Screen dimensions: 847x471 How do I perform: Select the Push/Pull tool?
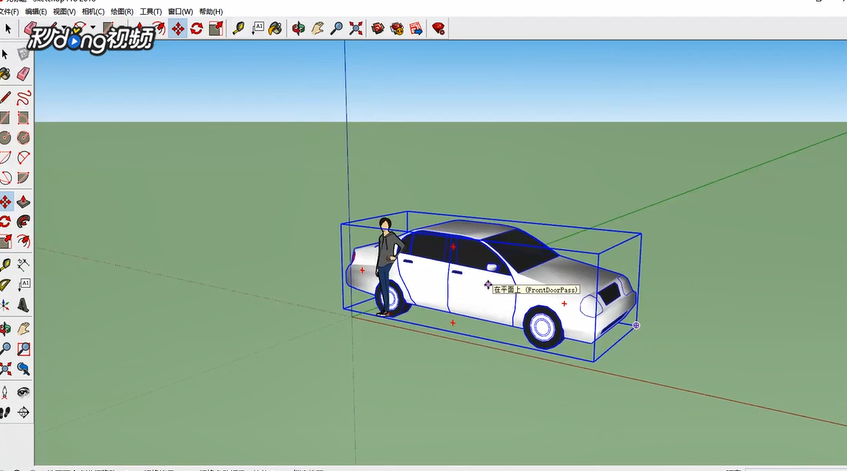coord(23,201)
